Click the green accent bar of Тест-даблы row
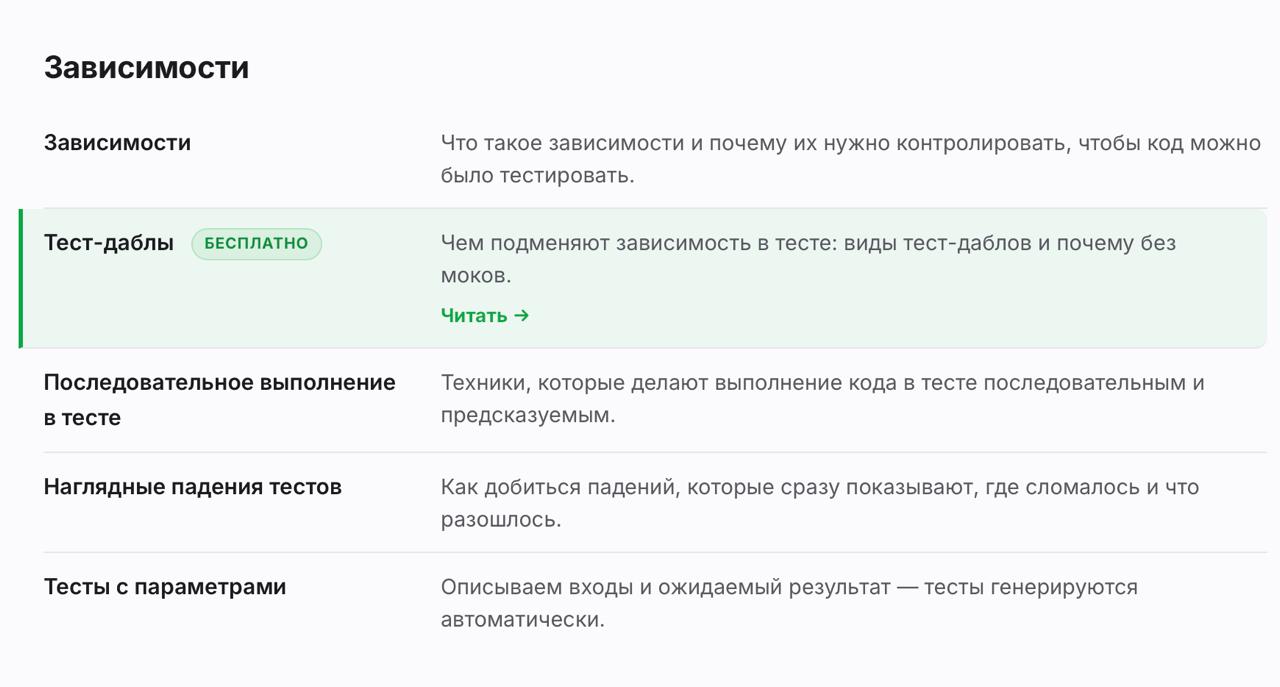 point(20,278)
